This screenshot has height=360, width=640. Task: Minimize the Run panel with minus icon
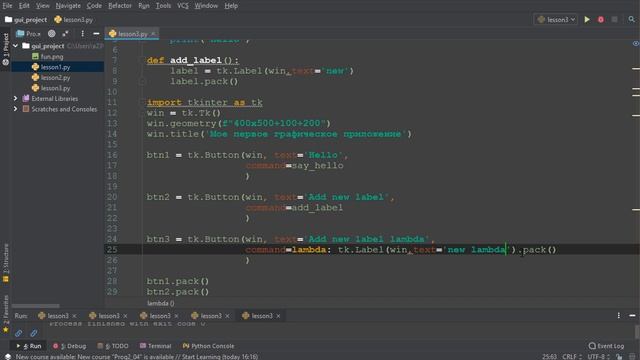(x=632, y=316)
